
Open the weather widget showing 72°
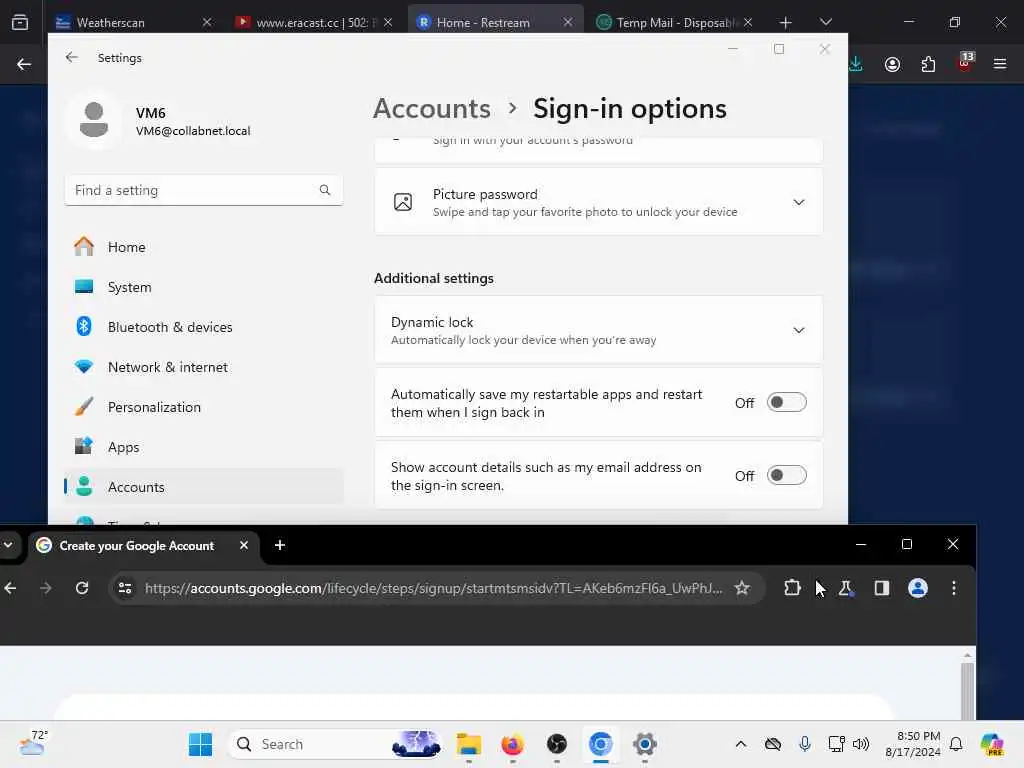tap(33, 743)
